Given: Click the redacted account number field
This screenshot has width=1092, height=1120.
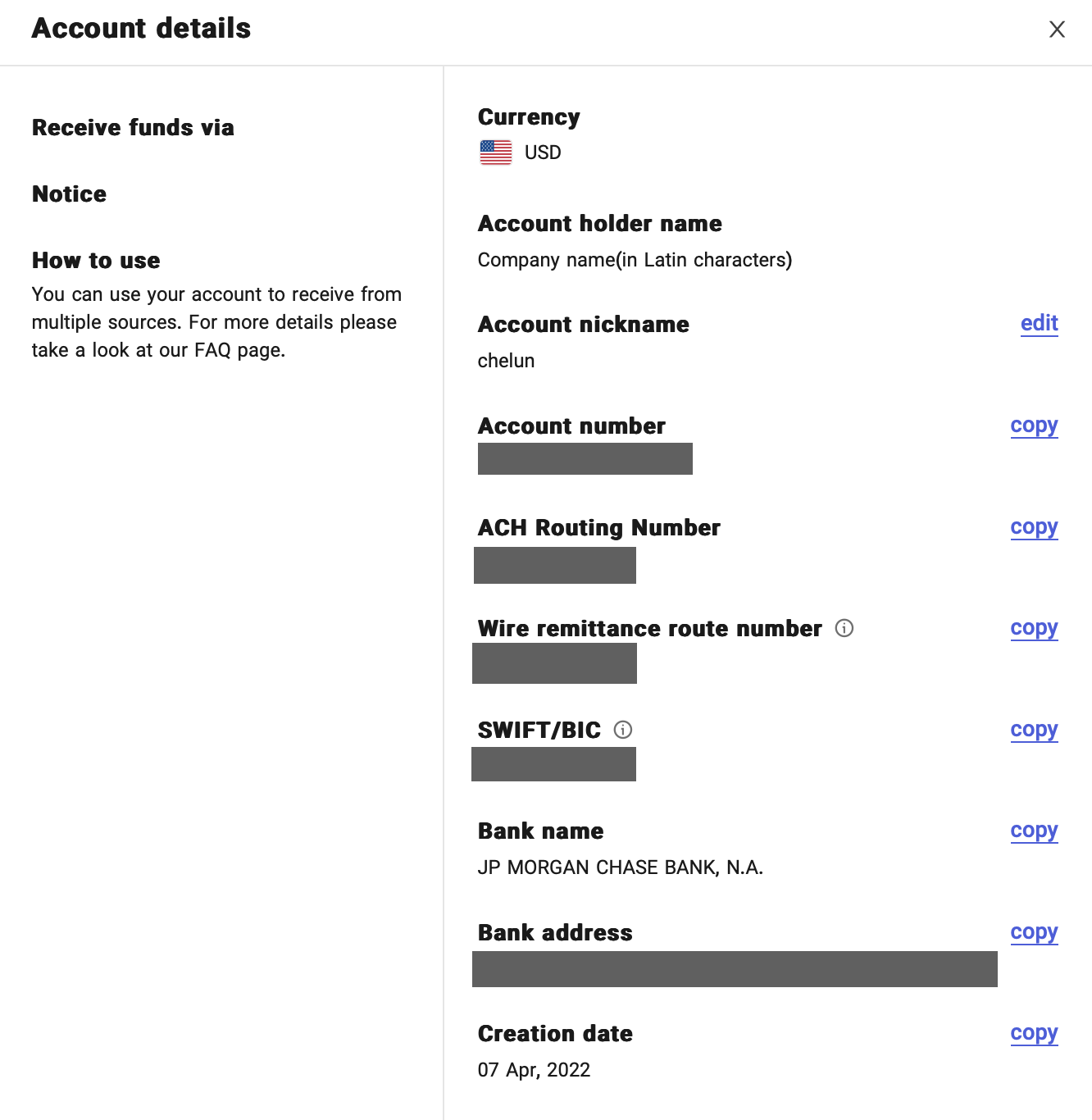Looking at the screenshot, I should pyautogui.click(x=585, y=458).
